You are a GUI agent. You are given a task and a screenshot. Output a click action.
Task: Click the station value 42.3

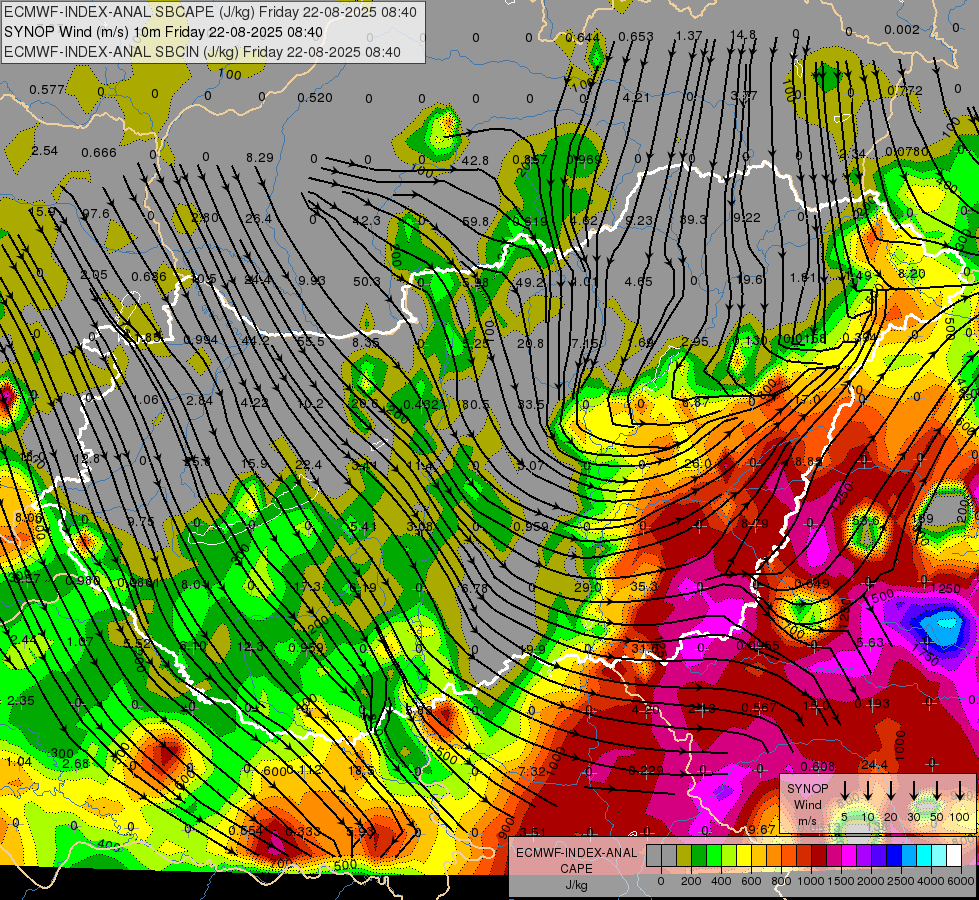[366, 220]
